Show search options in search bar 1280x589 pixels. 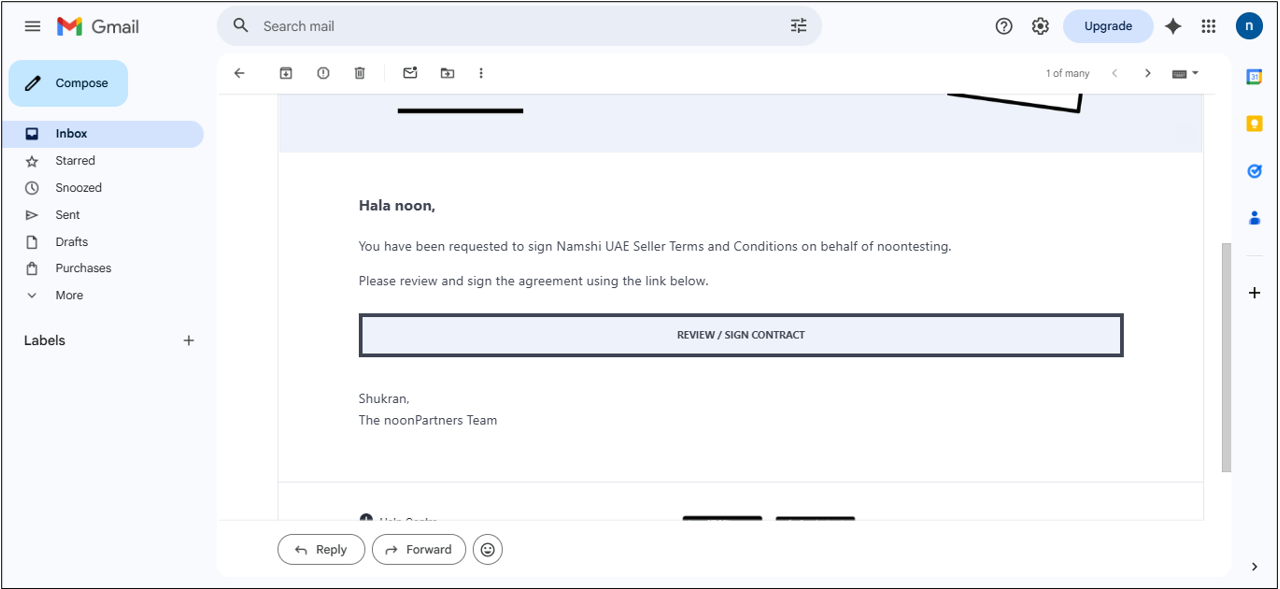pyautogui.click(x=798, y=26)
